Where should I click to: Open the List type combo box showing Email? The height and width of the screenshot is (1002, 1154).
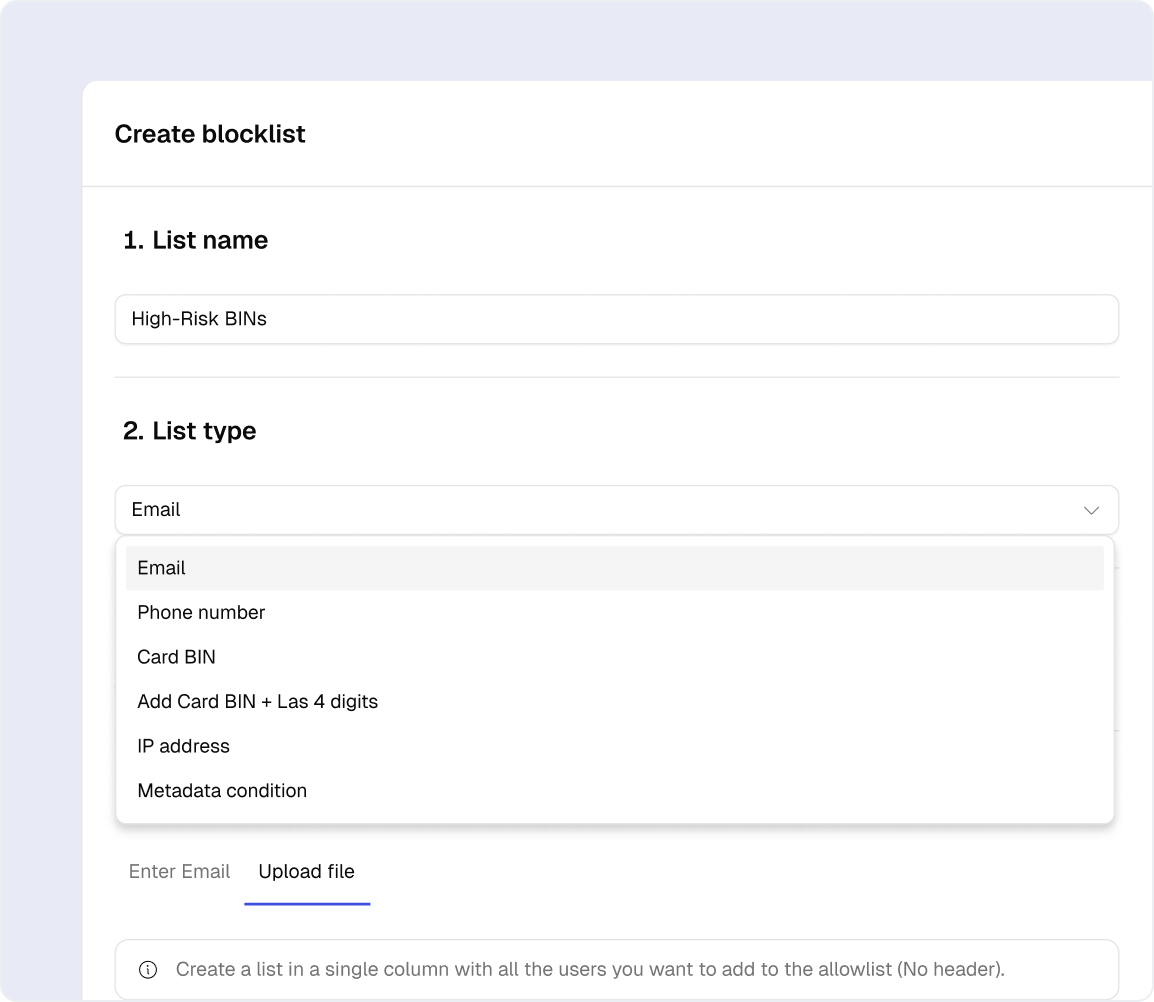tap(600, 510)
